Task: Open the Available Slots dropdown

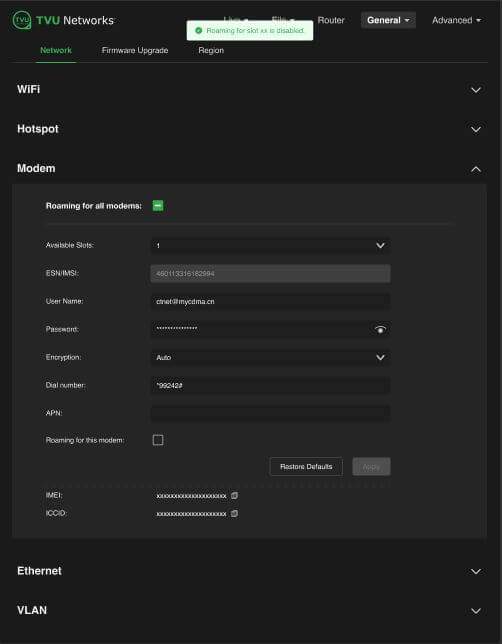Action: click(270, 246)
